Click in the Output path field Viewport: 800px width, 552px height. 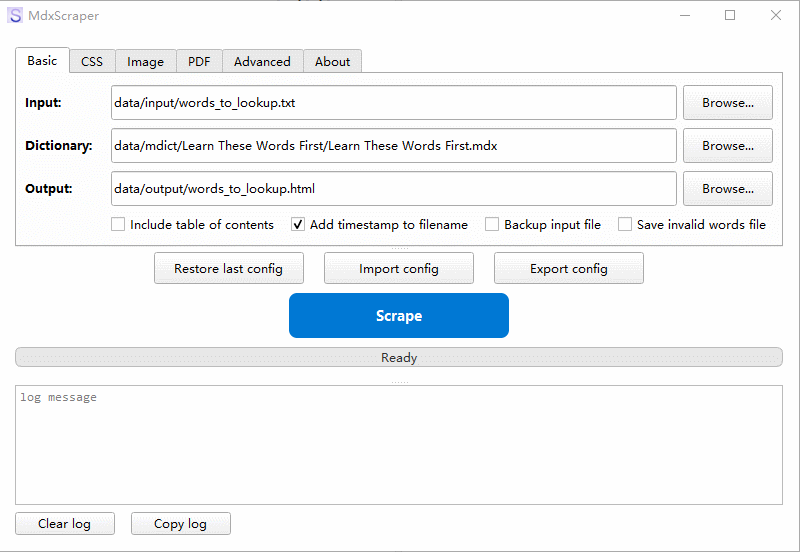click(x=393, y=189)
